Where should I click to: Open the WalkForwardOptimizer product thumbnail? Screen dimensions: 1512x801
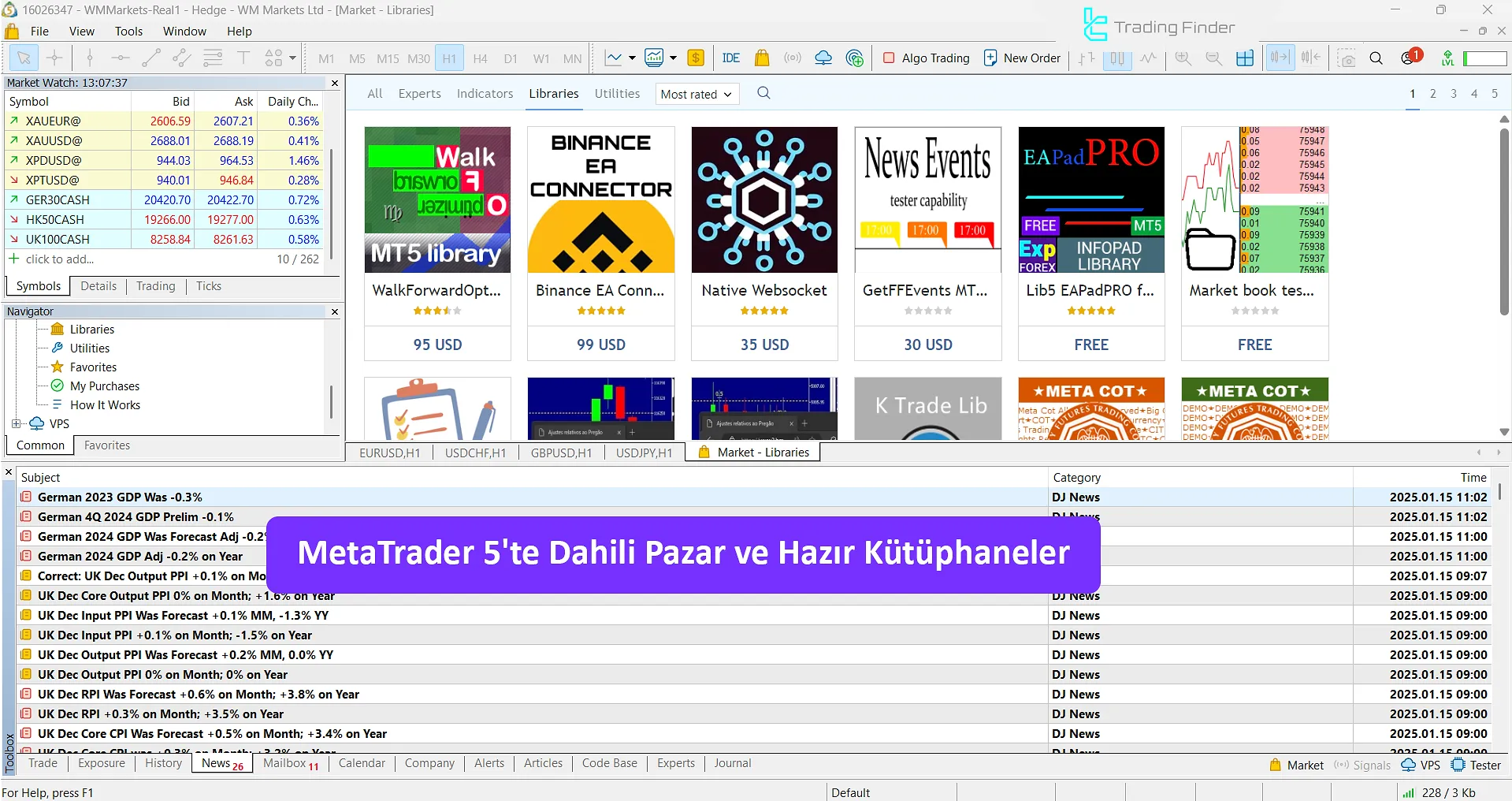tap(437, 199)
